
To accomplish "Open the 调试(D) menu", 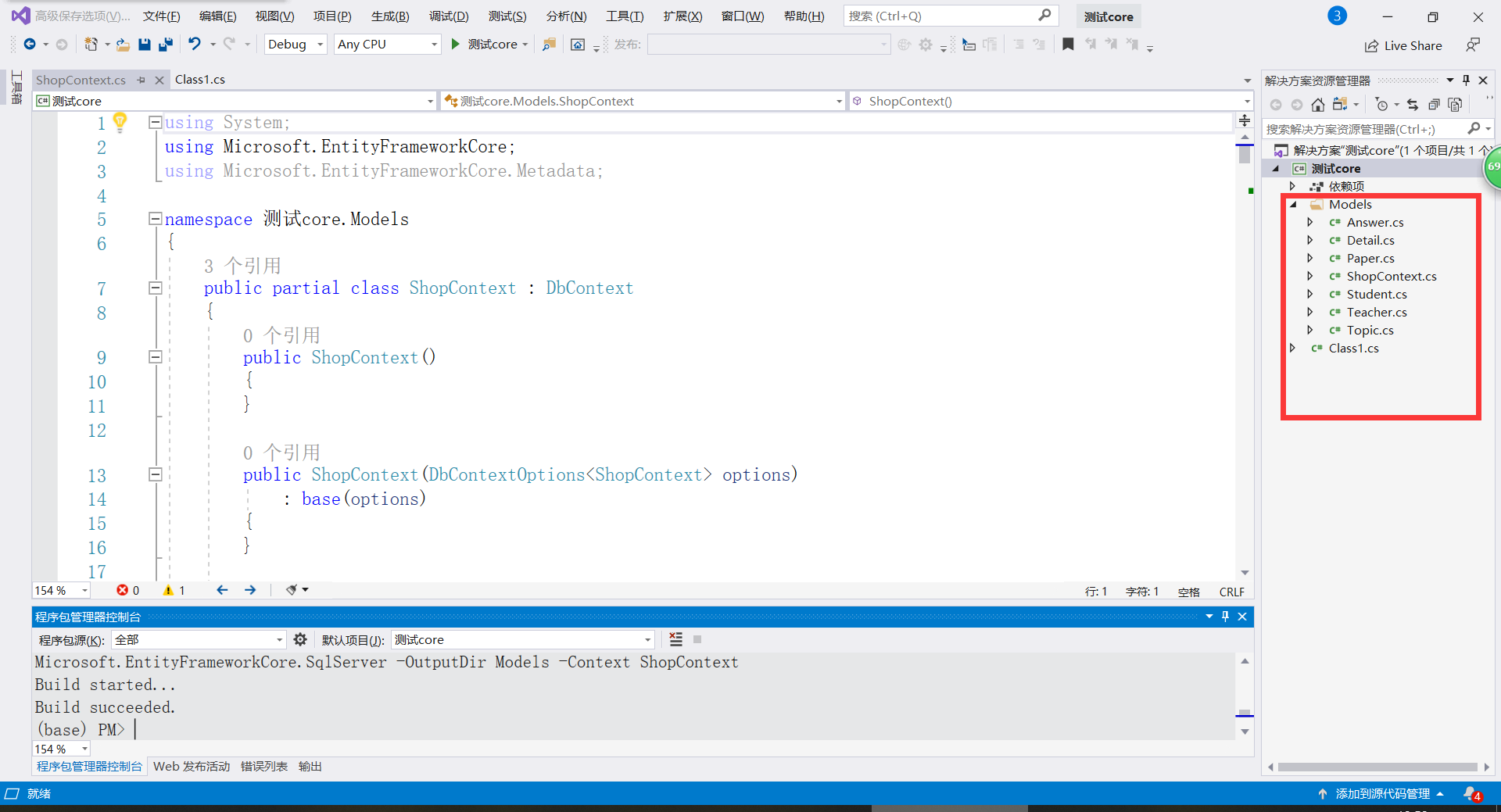I will [x=448, y=16].
